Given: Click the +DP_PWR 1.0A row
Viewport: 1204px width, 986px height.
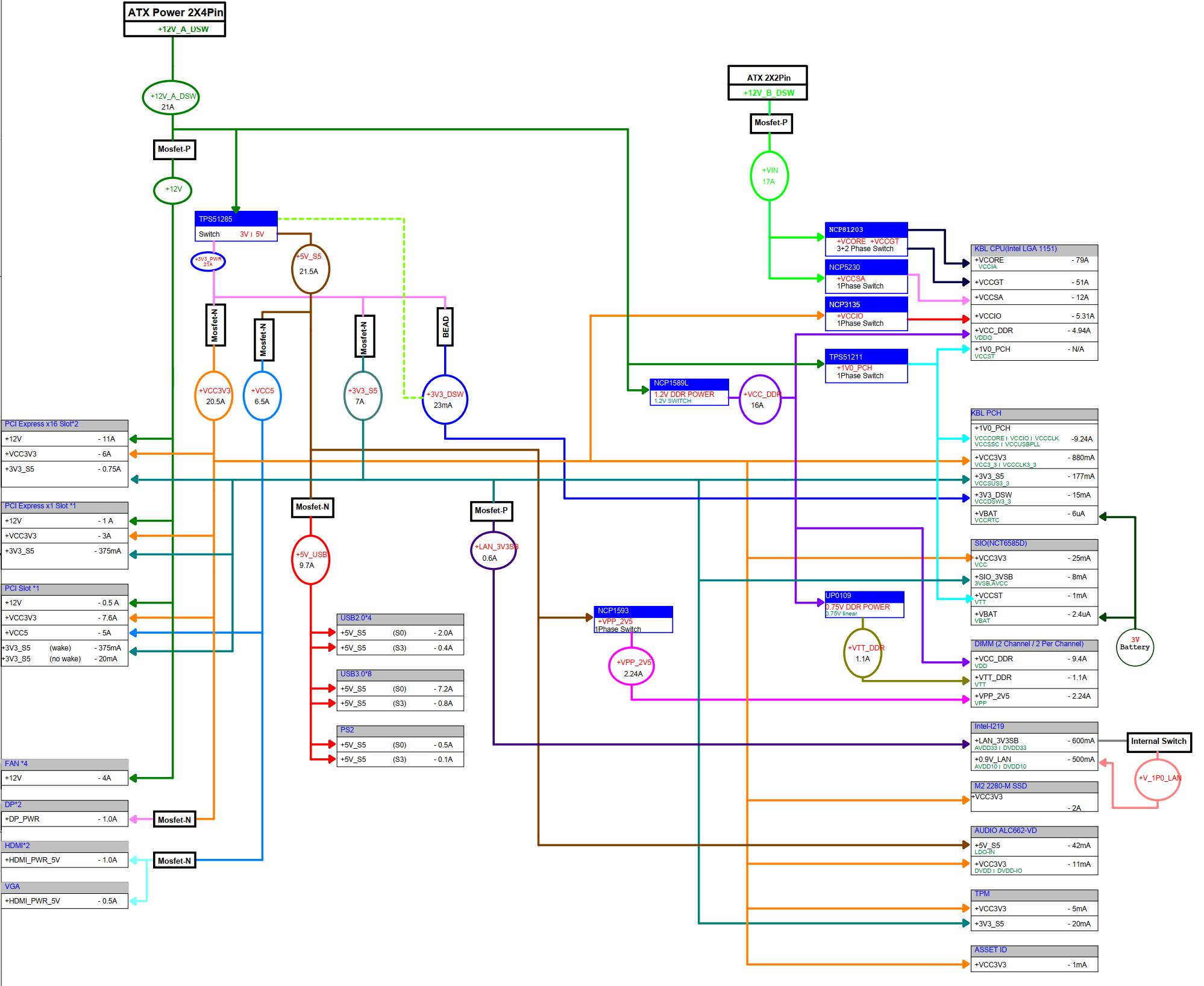Looking at the screenshot, I should pos(64,819).
